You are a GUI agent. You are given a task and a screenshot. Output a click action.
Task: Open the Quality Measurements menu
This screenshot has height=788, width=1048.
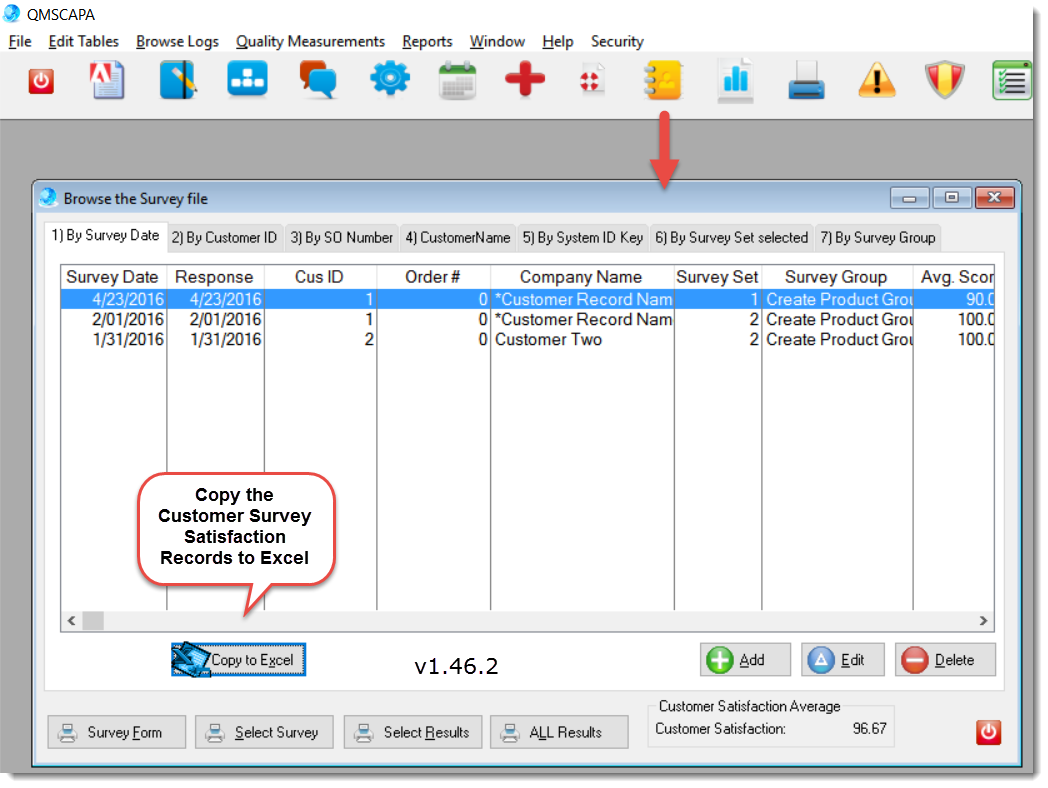310,42
